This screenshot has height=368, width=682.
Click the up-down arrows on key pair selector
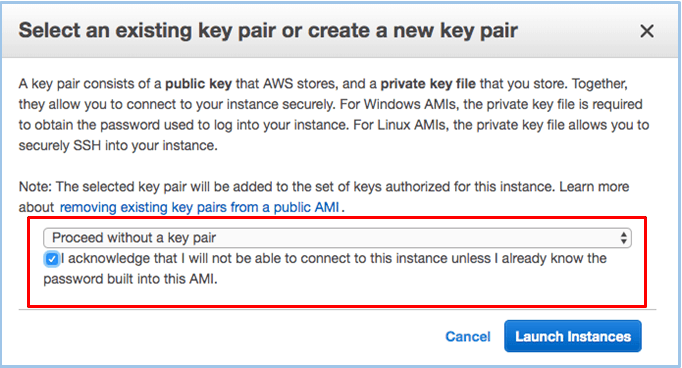pos(624,238)
